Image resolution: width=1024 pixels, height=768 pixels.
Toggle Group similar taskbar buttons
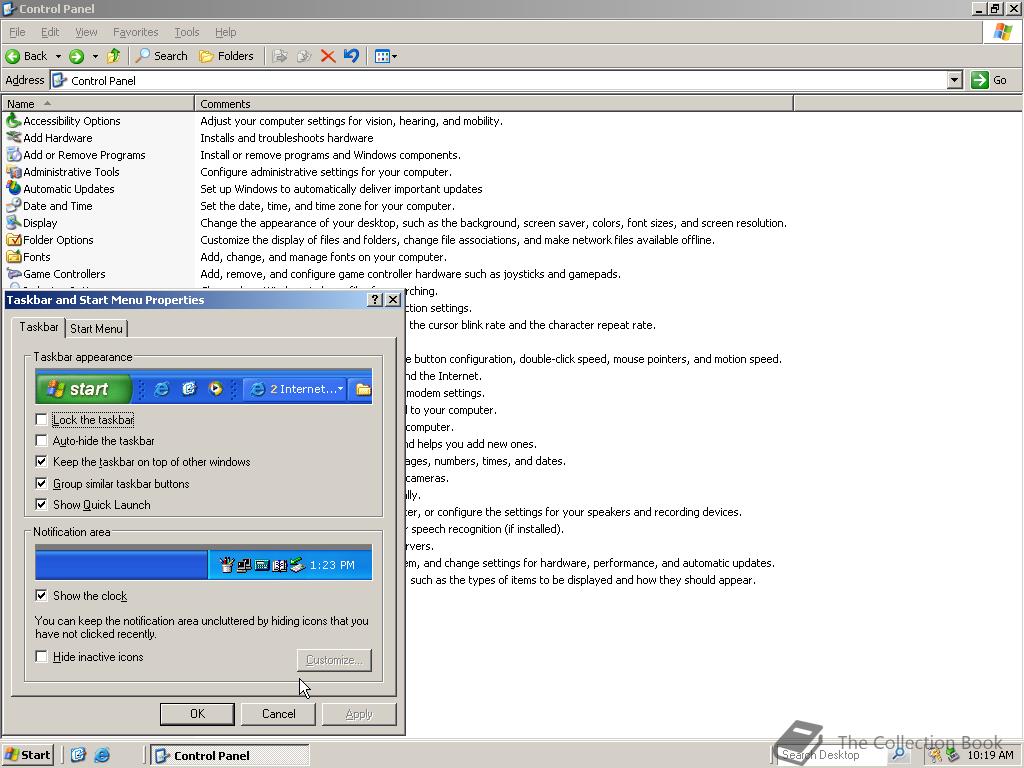coord(41,484)
